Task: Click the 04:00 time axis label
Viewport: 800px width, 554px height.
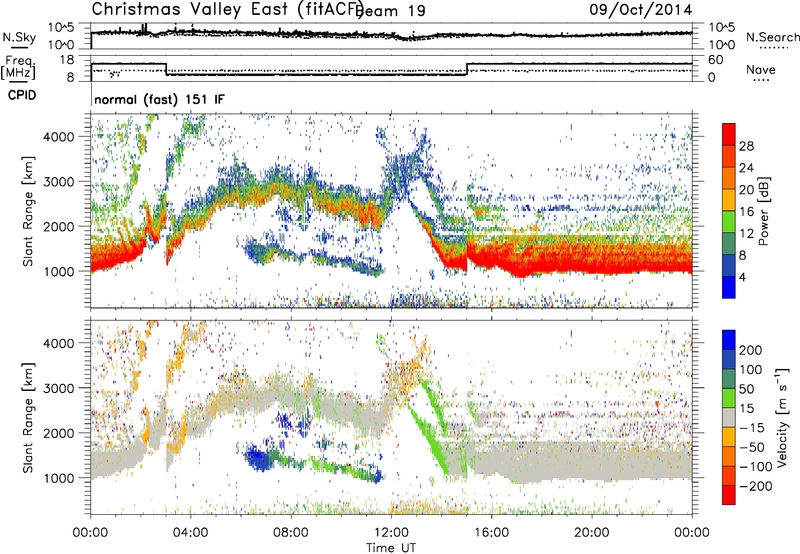Action: pos(191,533)
